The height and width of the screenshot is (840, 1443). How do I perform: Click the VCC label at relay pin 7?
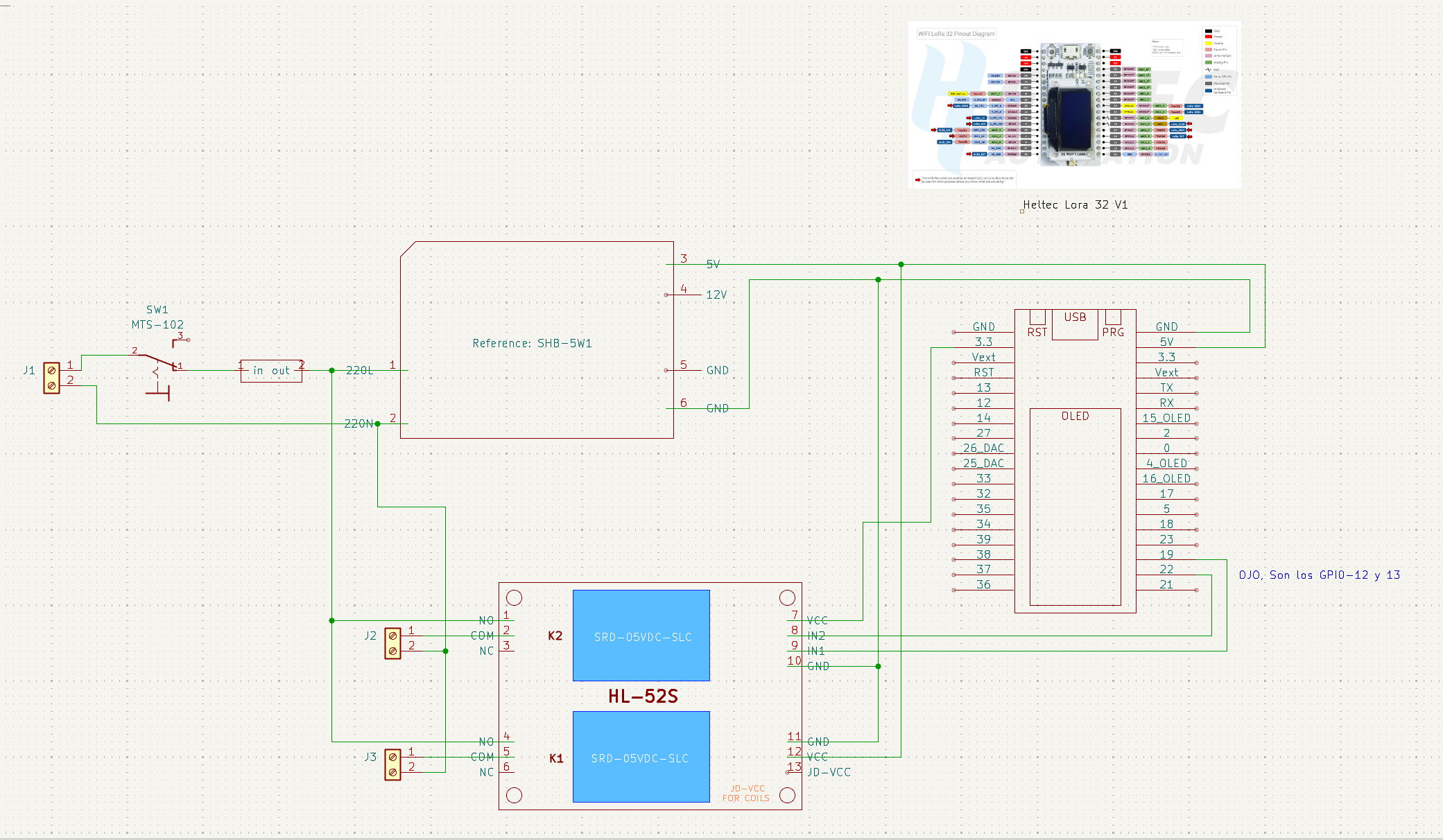tap(818, 620)
